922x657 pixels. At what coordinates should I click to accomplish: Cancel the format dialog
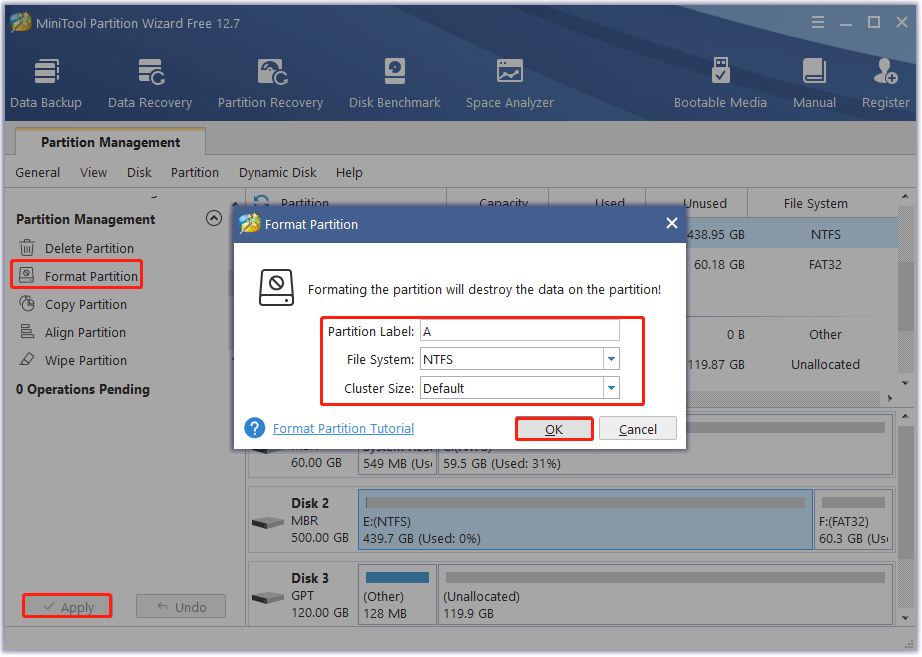click(637, 429)
